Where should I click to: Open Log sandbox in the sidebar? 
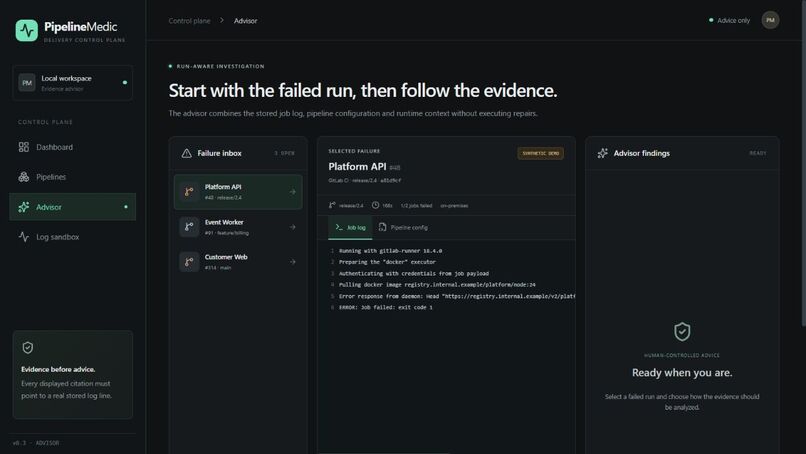coord(72,237)
